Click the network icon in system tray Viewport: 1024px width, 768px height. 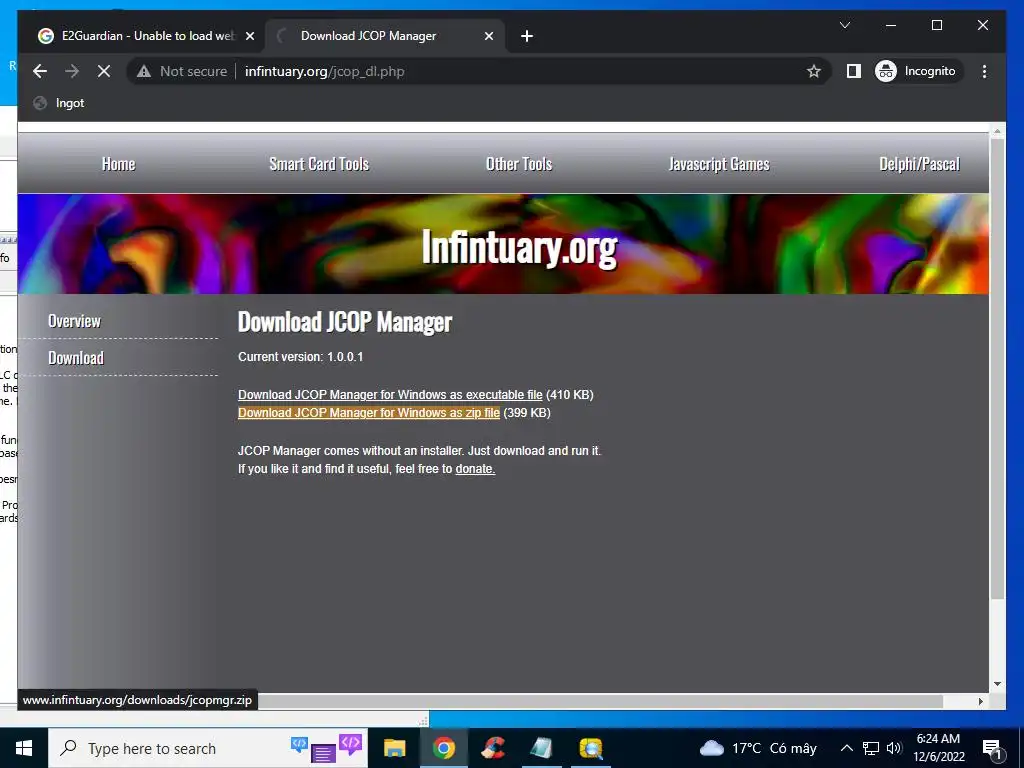(x=871, y=748)
